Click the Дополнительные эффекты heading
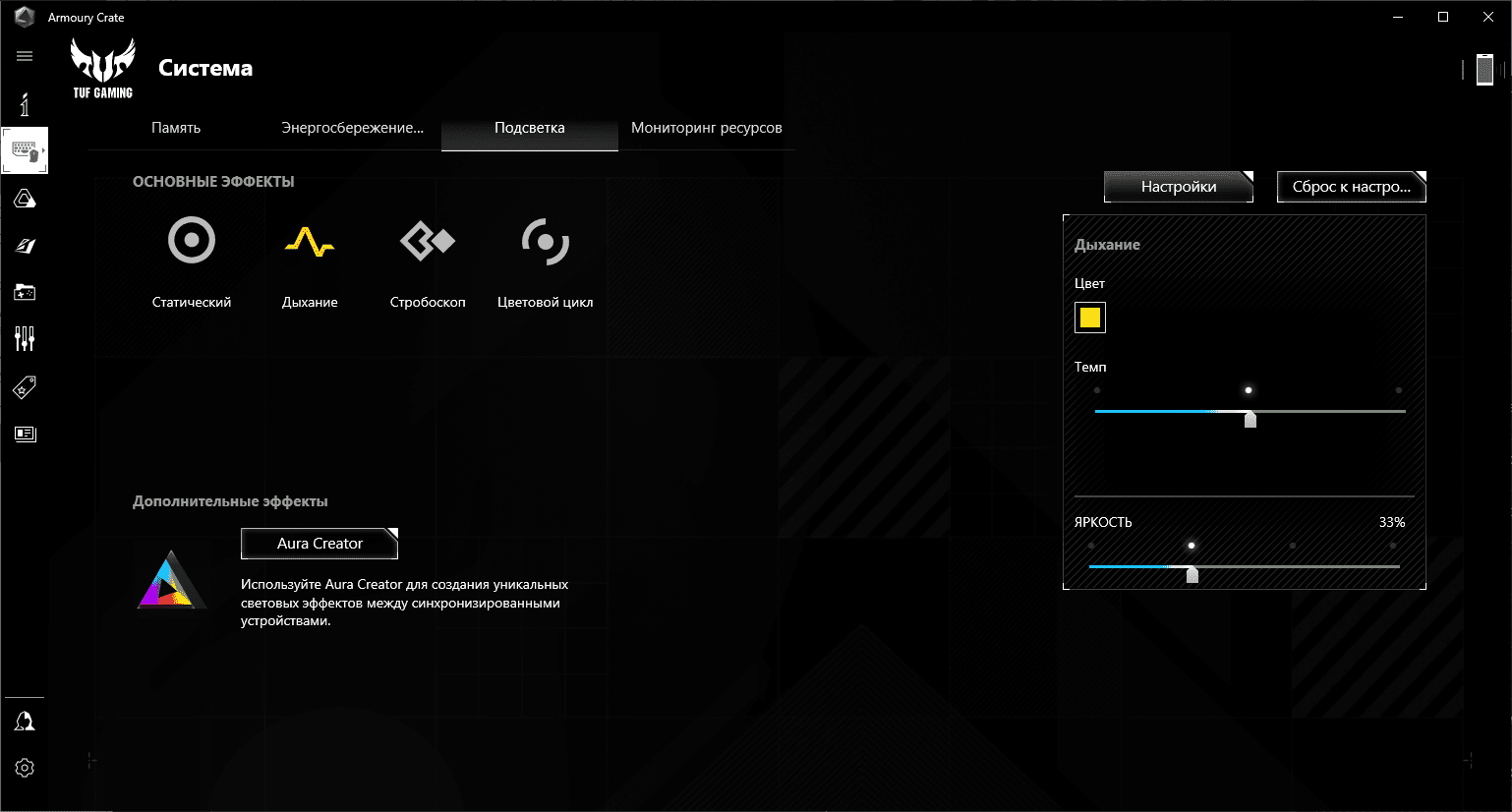Screen dimensions: 1512x812 pyautogui.click(x=230, y=501)
